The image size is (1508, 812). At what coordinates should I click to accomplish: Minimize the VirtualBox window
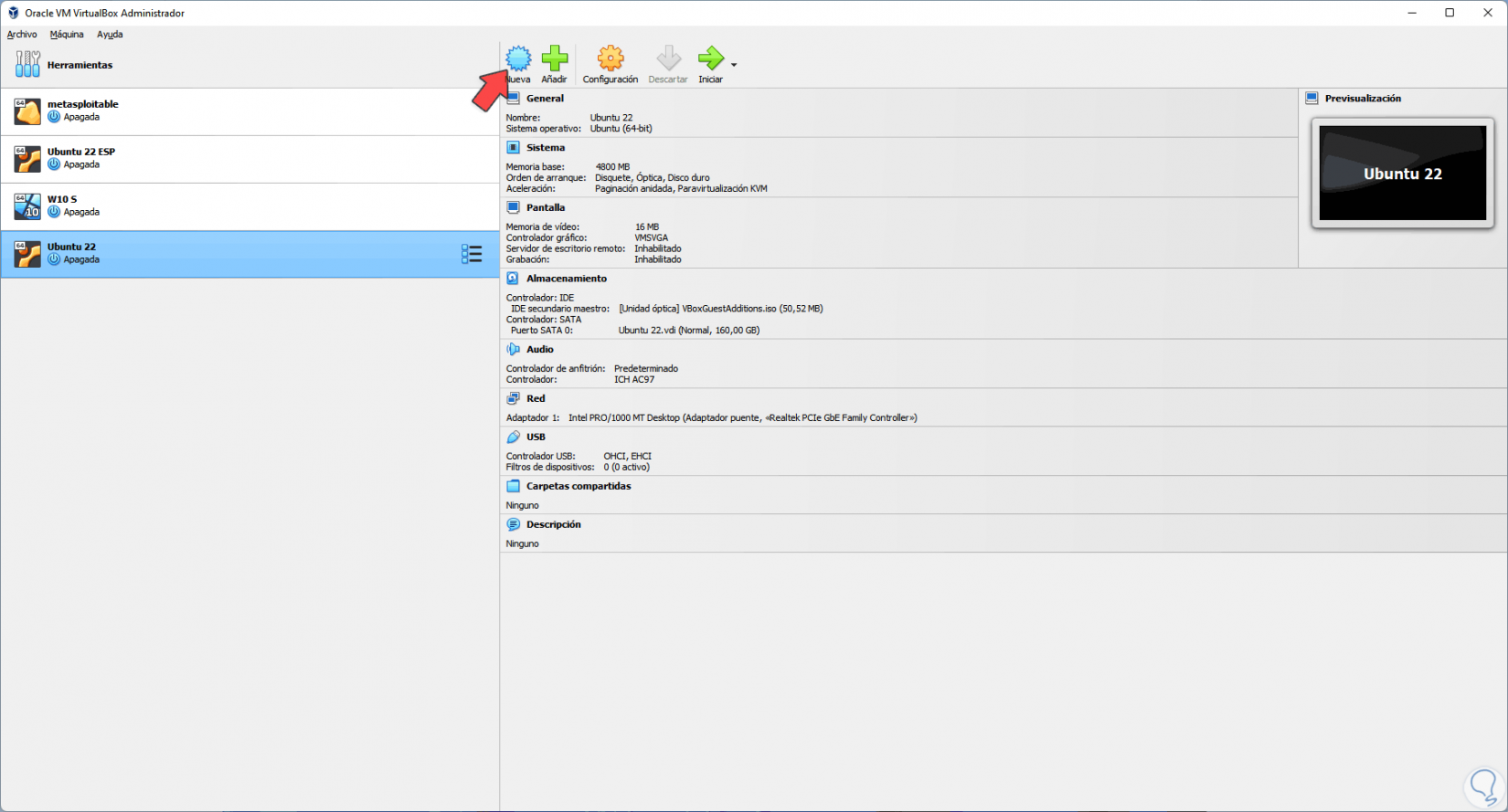[x=1412, y=13]
